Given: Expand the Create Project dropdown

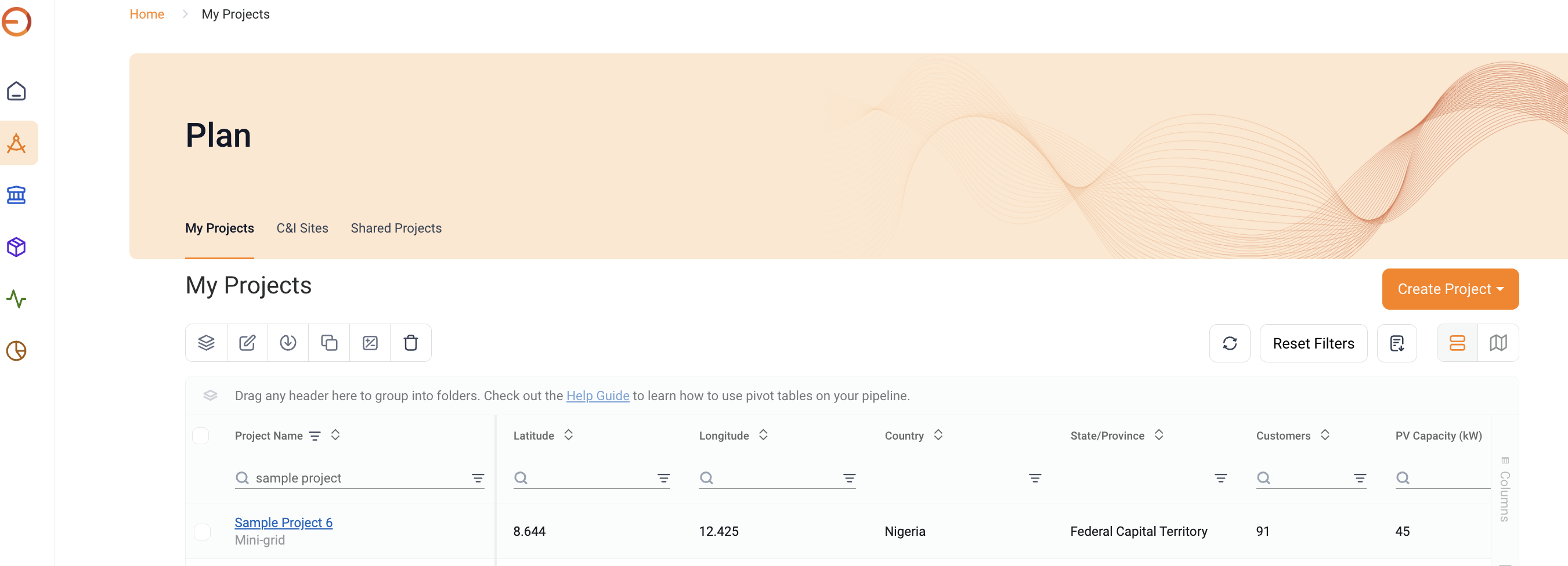Looking at the screenshot, I should [1451, 289].
